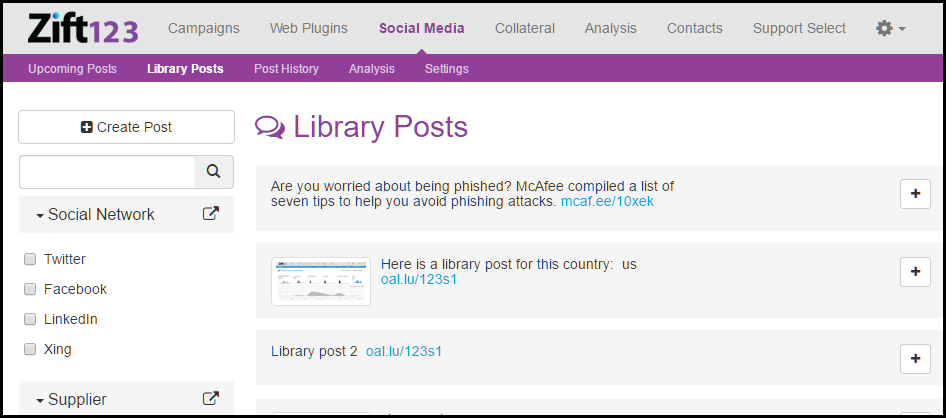The height and width of the screenshot is (418, 946).
Task: Open Social Network pop-out icon
Action: (210, 214)
